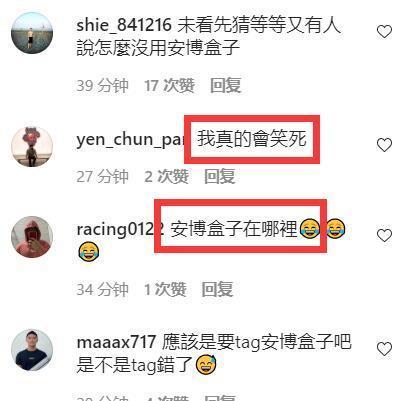Click the 34 分钟 timestamp
The height and width of the screenshot is (401, 419).
click(x=102, y=289)
